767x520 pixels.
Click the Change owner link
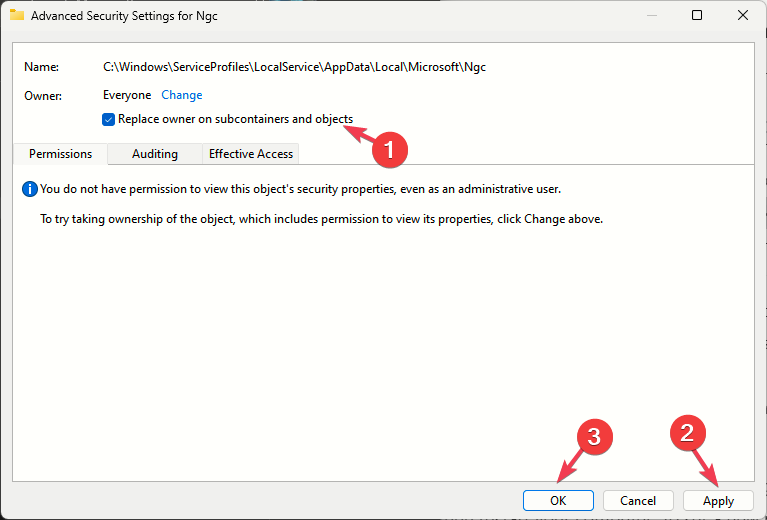tap(181, 95)
